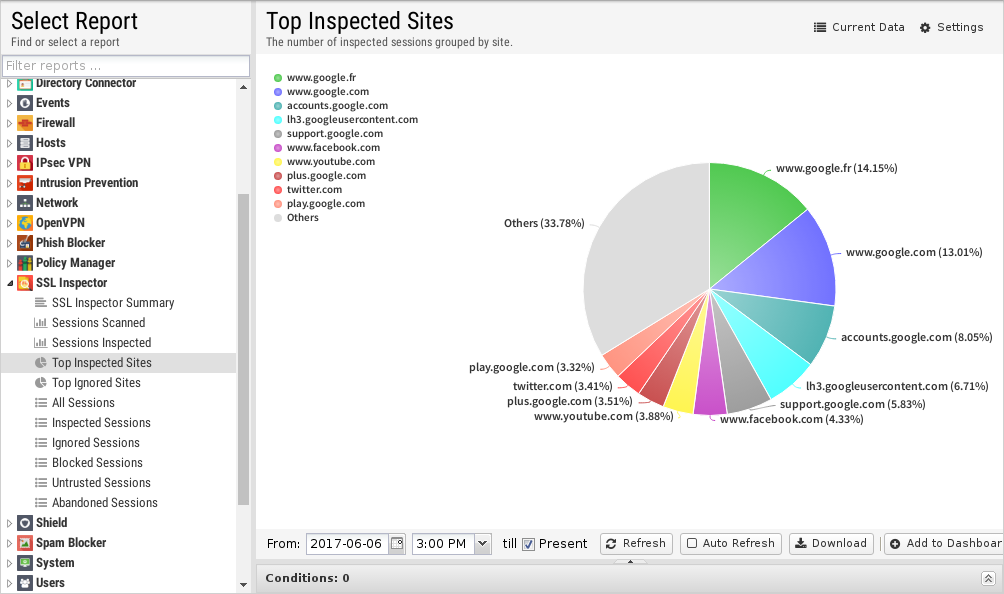Click the From date field 2017-06-06
Viewport: 1004px width, 594px height.
coord(348,543)
